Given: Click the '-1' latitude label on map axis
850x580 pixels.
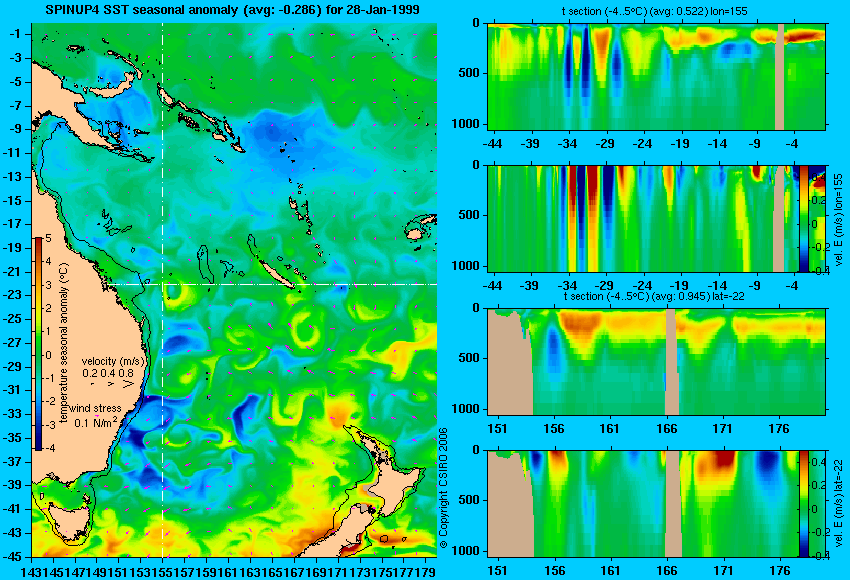Looking at the screenshot, I should click(15, 34).
